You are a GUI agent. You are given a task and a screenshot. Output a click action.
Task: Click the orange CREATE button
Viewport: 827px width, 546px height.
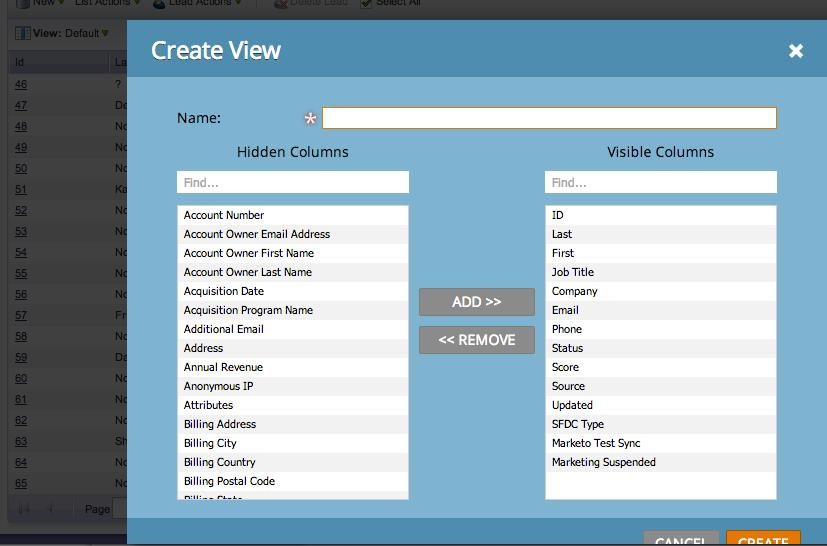coord(763,538)
